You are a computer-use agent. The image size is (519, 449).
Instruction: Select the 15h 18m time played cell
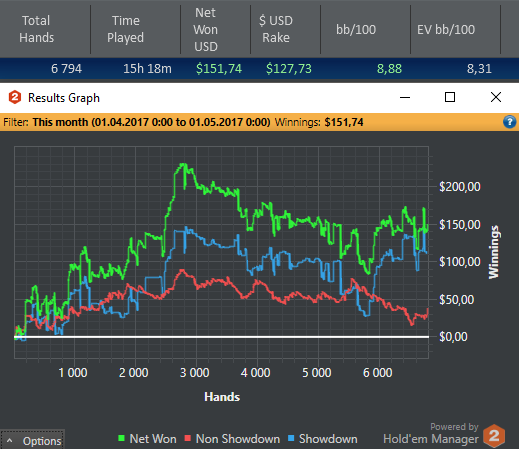point(147,69)
